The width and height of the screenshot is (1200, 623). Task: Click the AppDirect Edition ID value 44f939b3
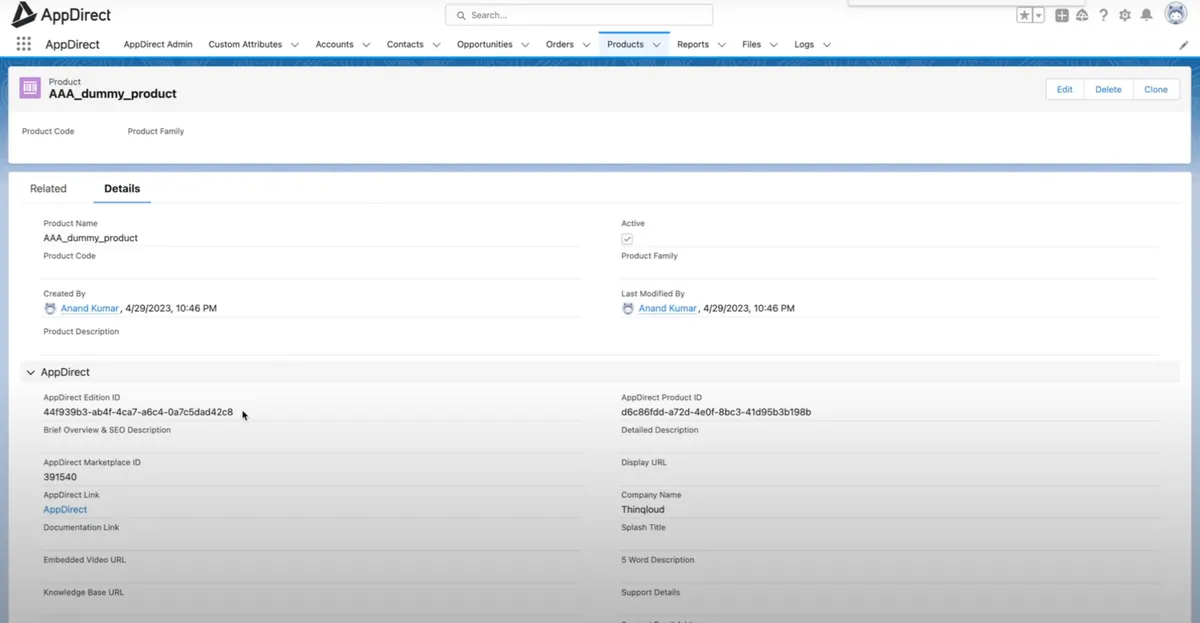[138, 412]
